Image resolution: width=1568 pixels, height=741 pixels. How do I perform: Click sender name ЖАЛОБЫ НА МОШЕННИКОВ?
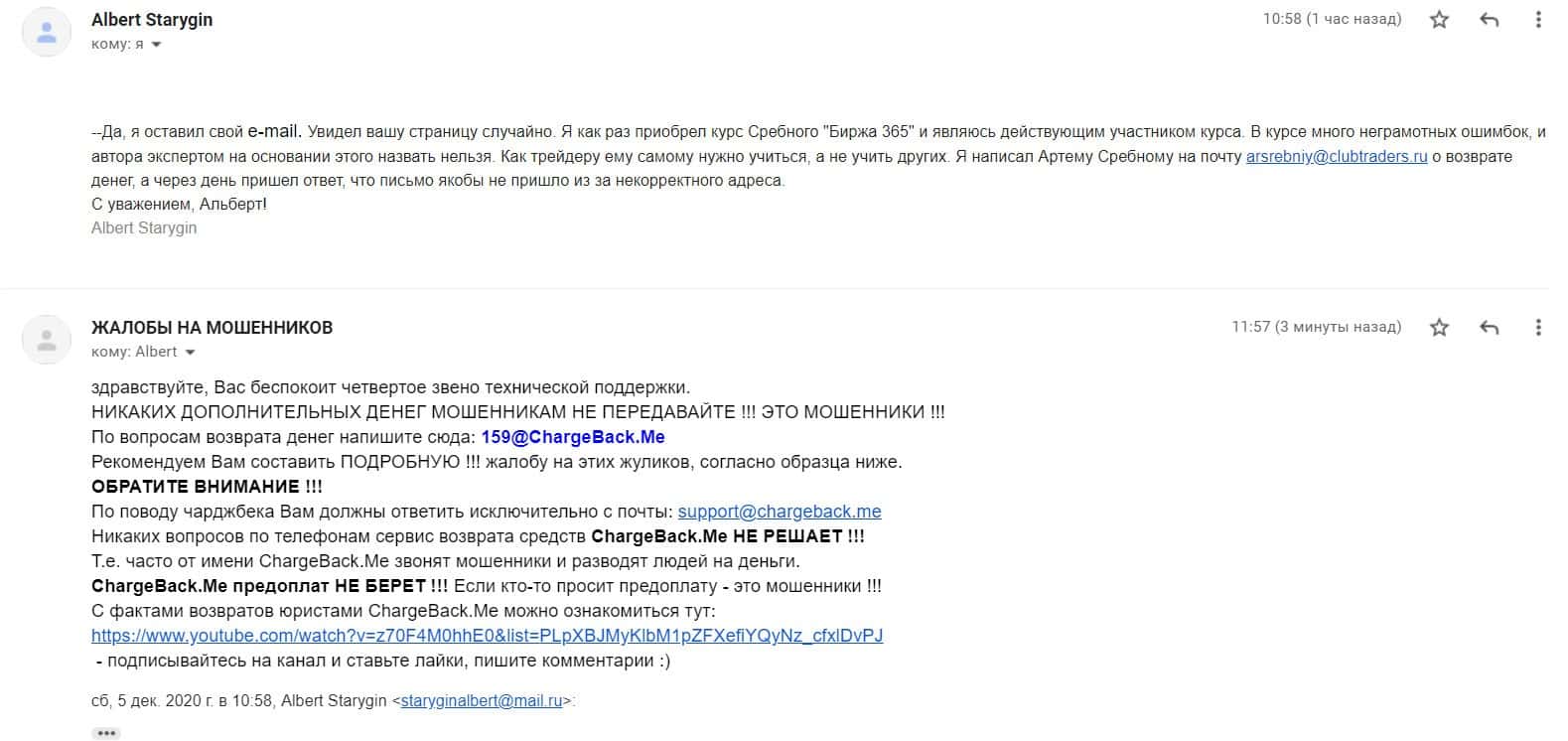tap(212, 328)
